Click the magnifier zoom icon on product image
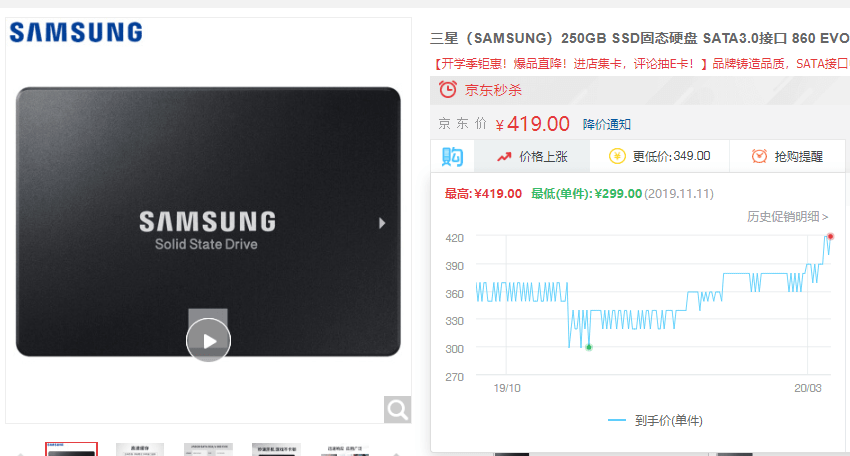 [x=397, y=409]
